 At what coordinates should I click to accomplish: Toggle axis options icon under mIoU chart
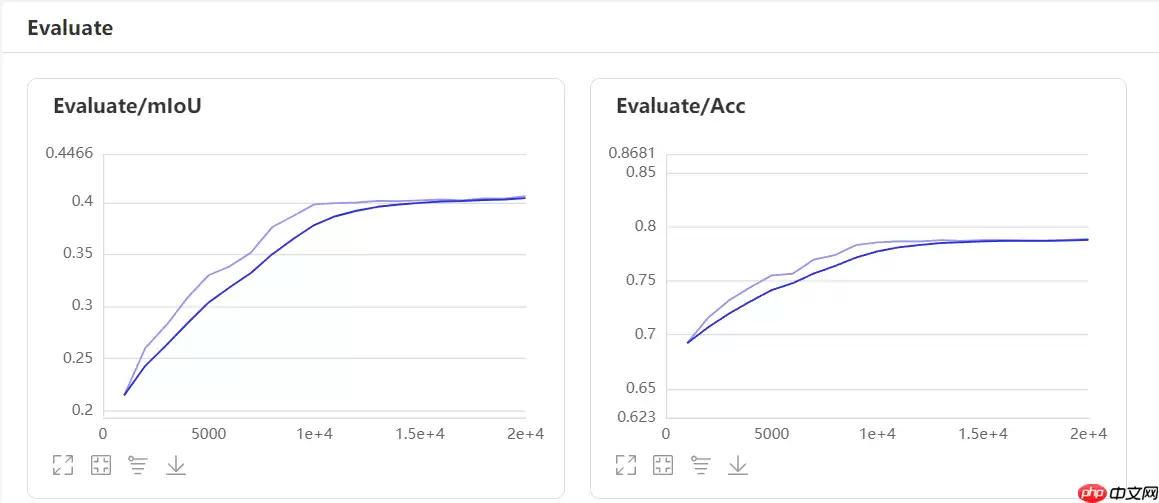click(138, 465)
